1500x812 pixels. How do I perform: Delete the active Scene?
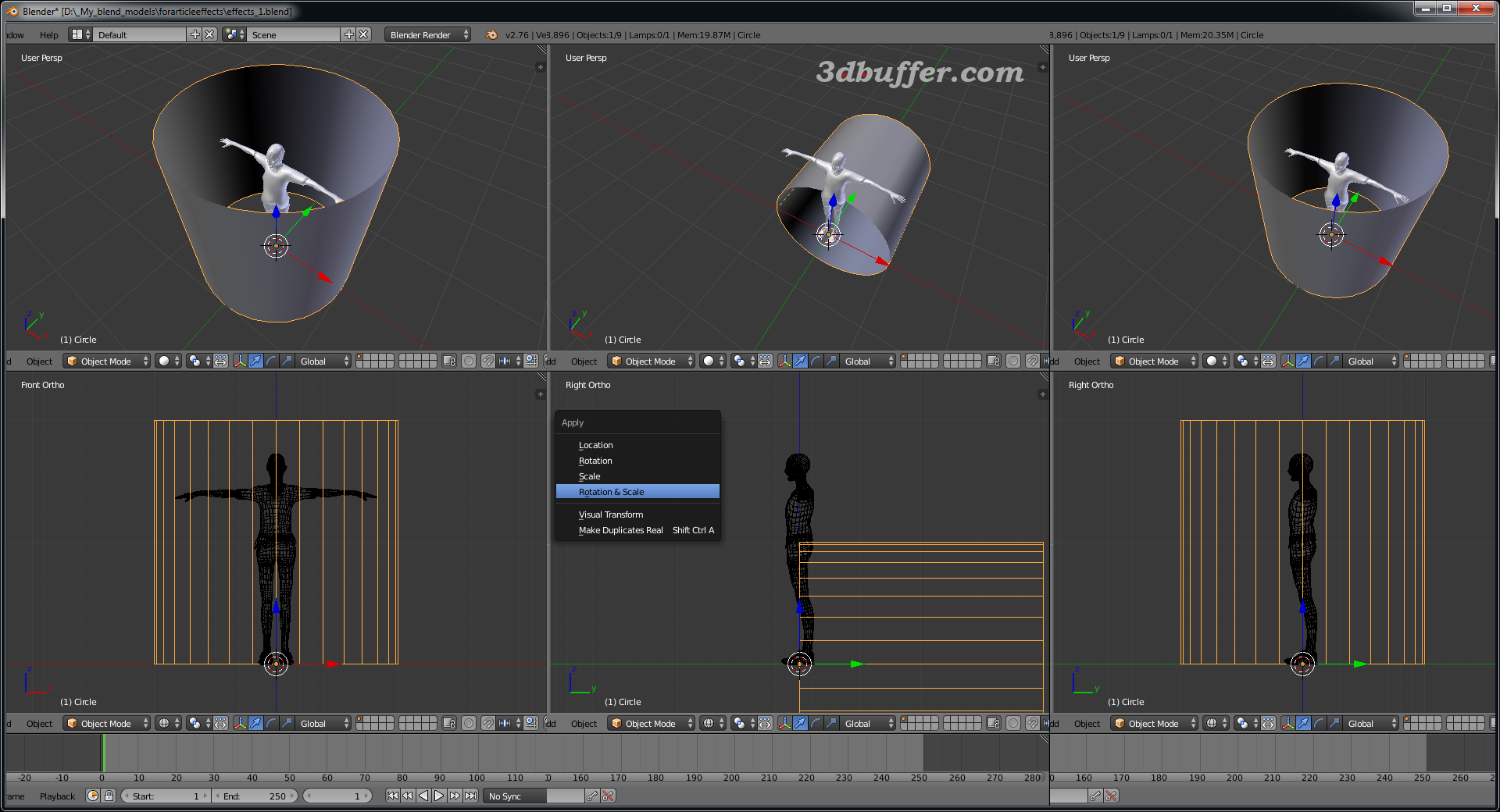point(363,35)
